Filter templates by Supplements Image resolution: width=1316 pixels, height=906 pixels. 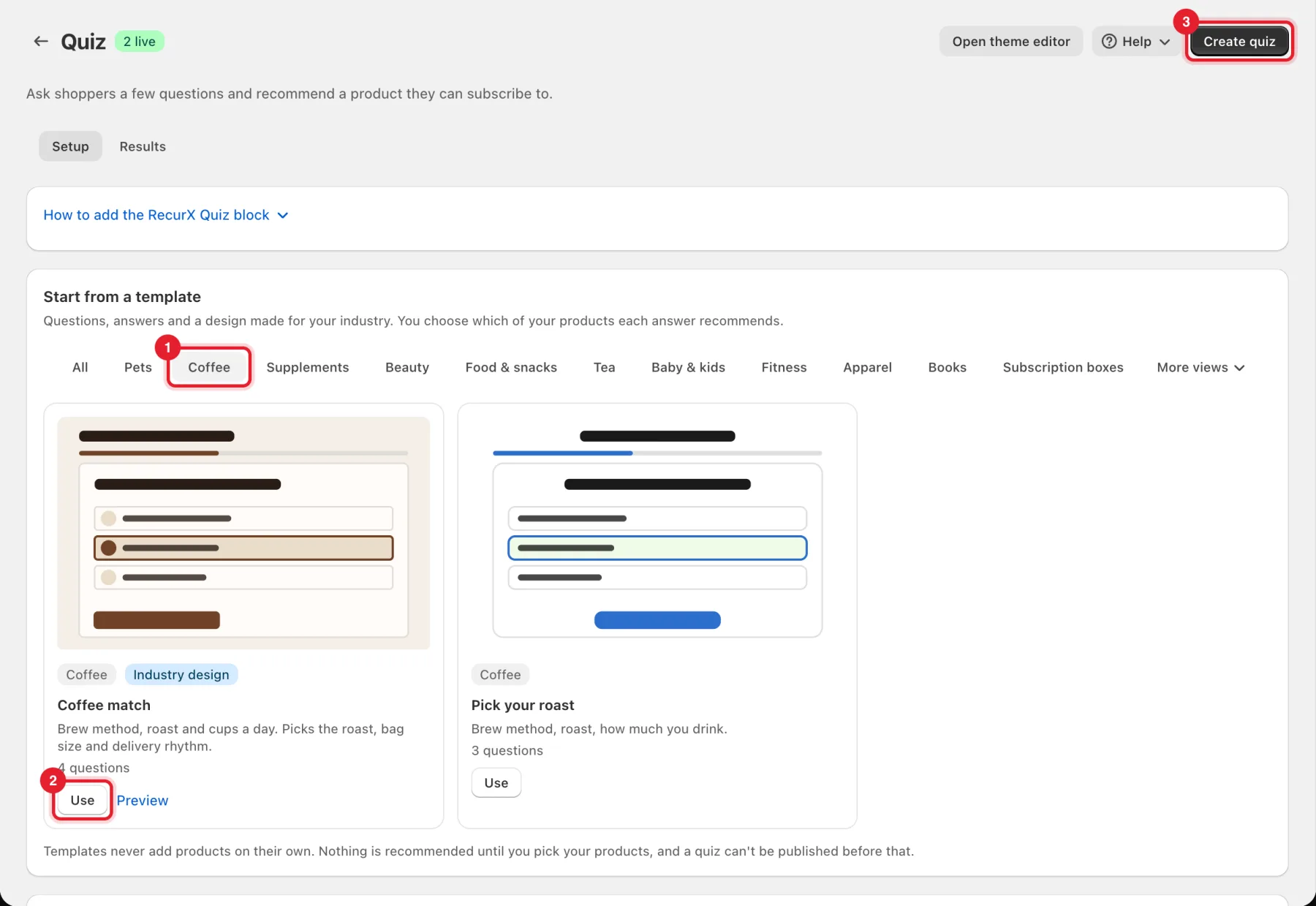click(308, 367)
